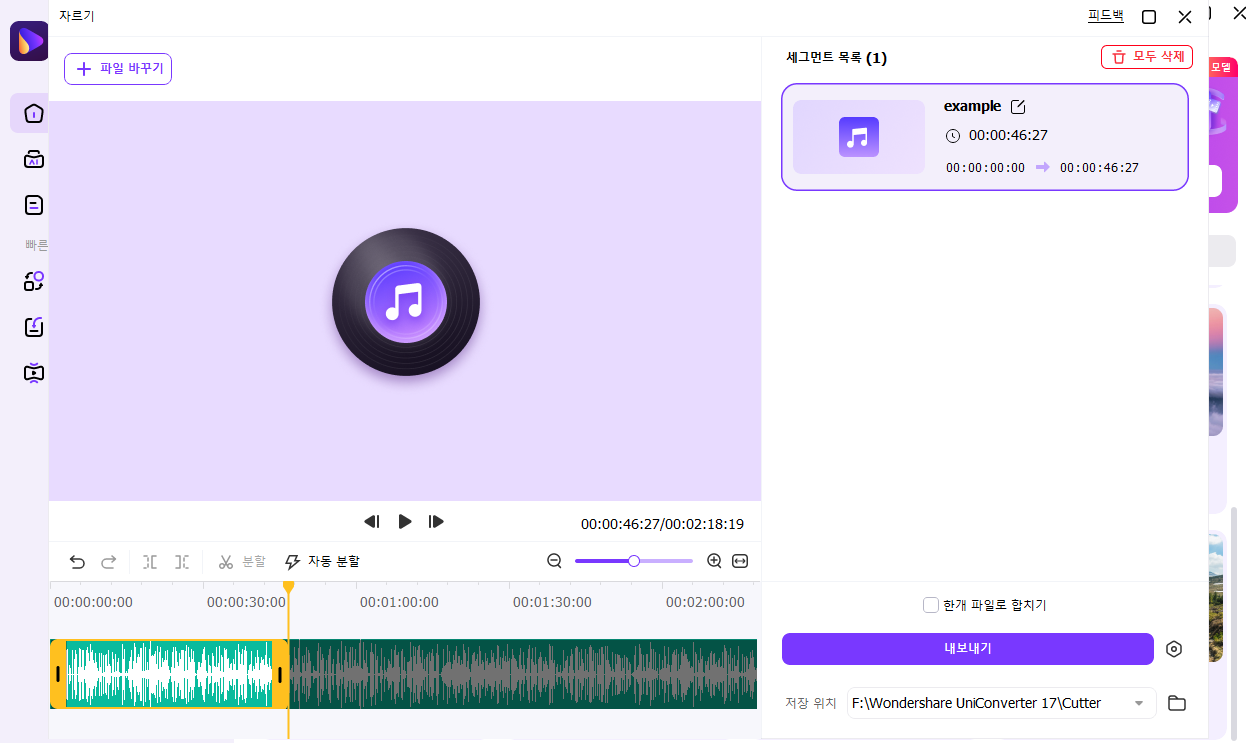Click the Redo arrow above the timeline
The height and width of the screenshot is (743, 1246).
(x=108, y=561)
